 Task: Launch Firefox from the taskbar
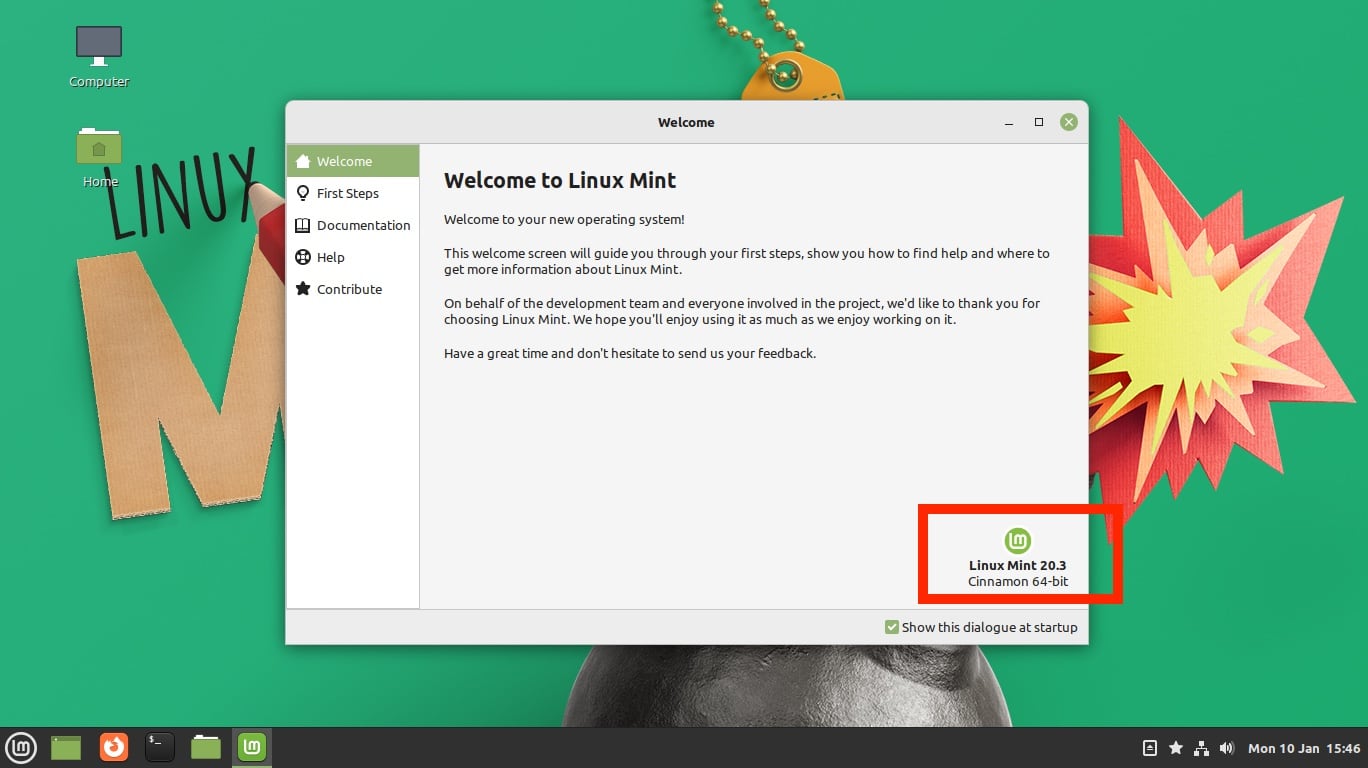[114, 747]
